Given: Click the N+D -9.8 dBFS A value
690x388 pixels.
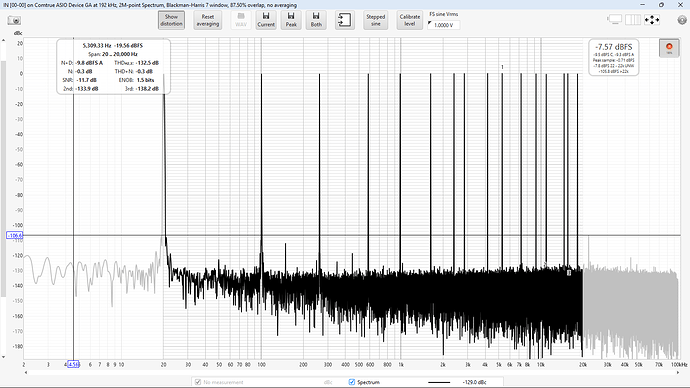Looking at the screenshot, I should 89,63.
